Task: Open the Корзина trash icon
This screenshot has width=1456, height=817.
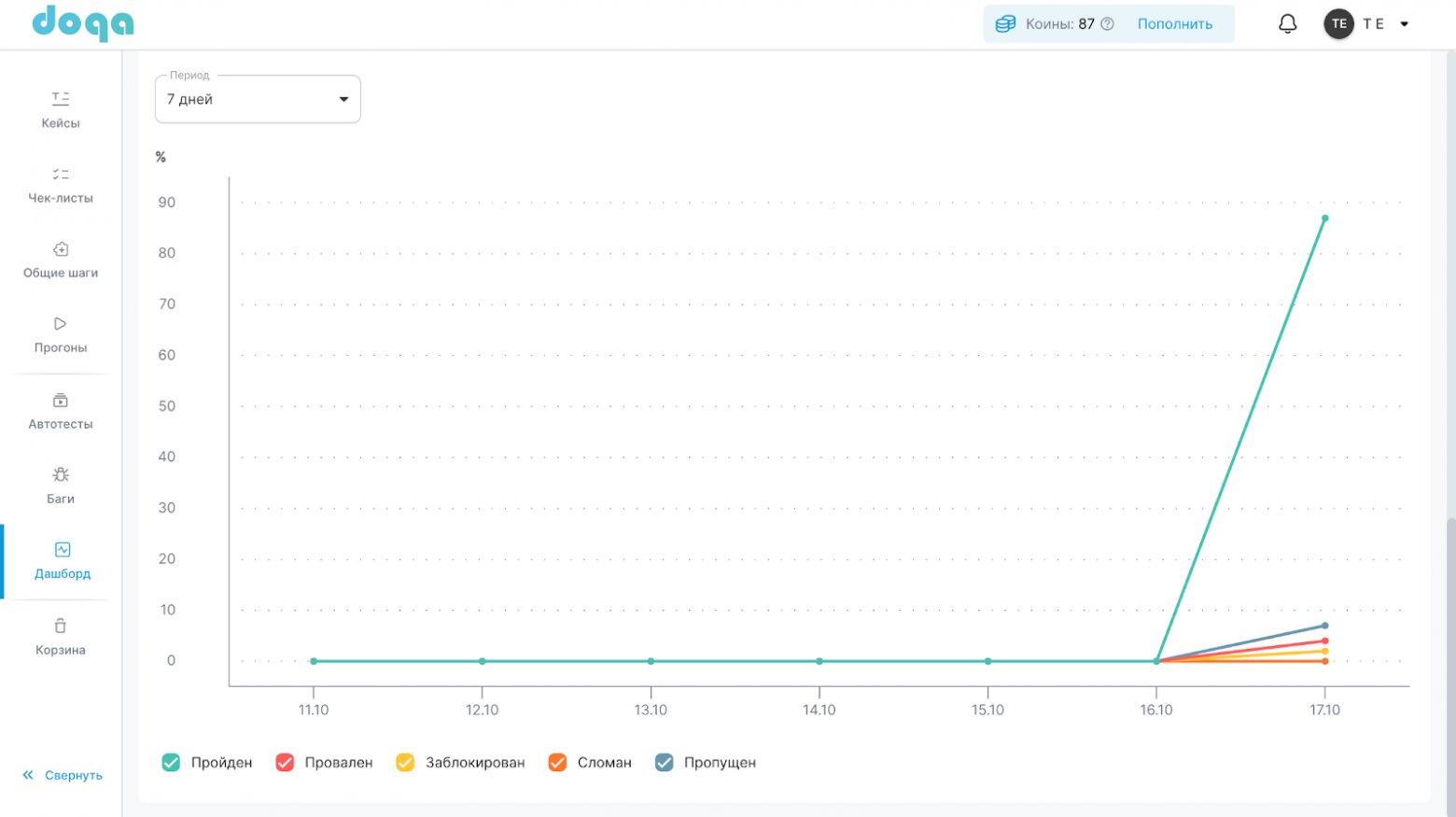Action: 61,627
